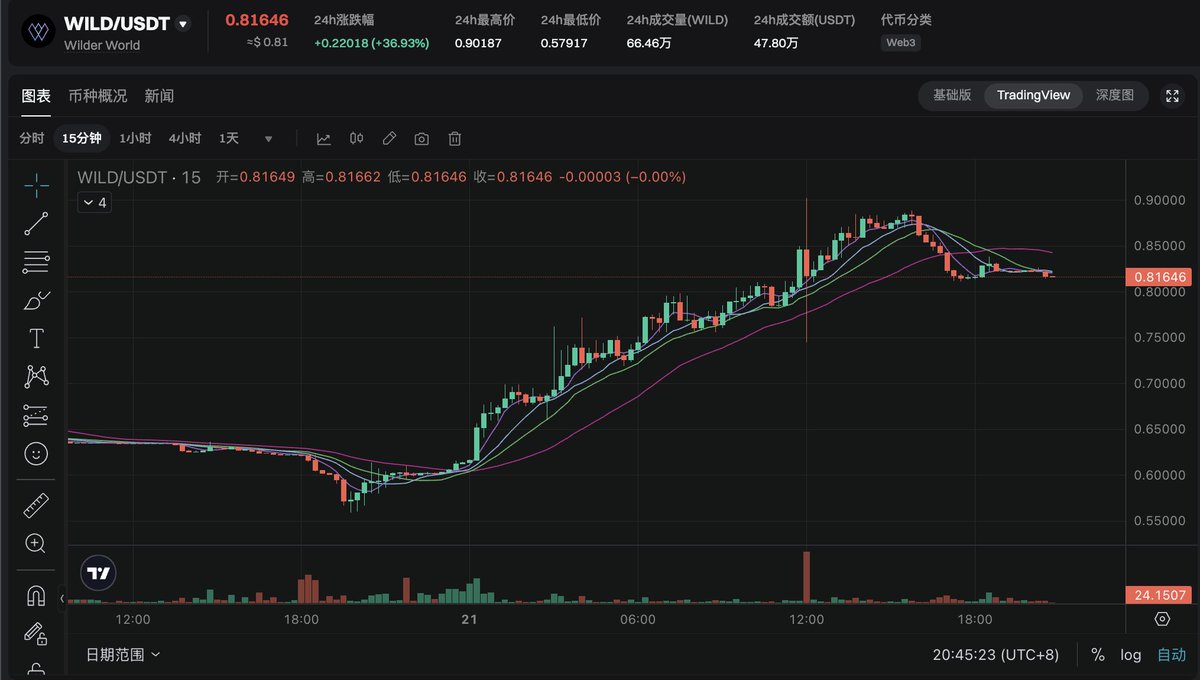This screenshot has height=680, width=1200.
Task: Choose the 15分钟 interval
Action: pyautogui.click(x=82, y=139)
